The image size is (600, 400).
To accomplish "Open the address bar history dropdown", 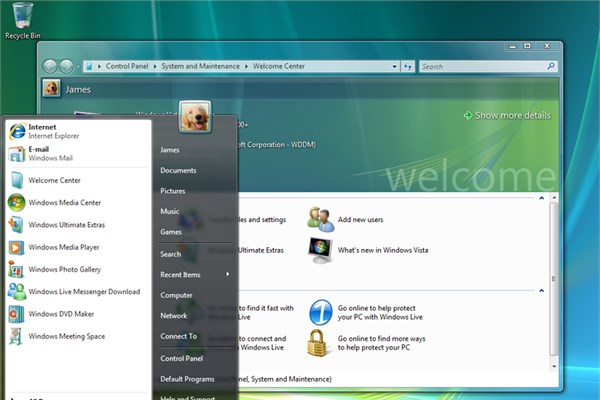I will 395,67.
